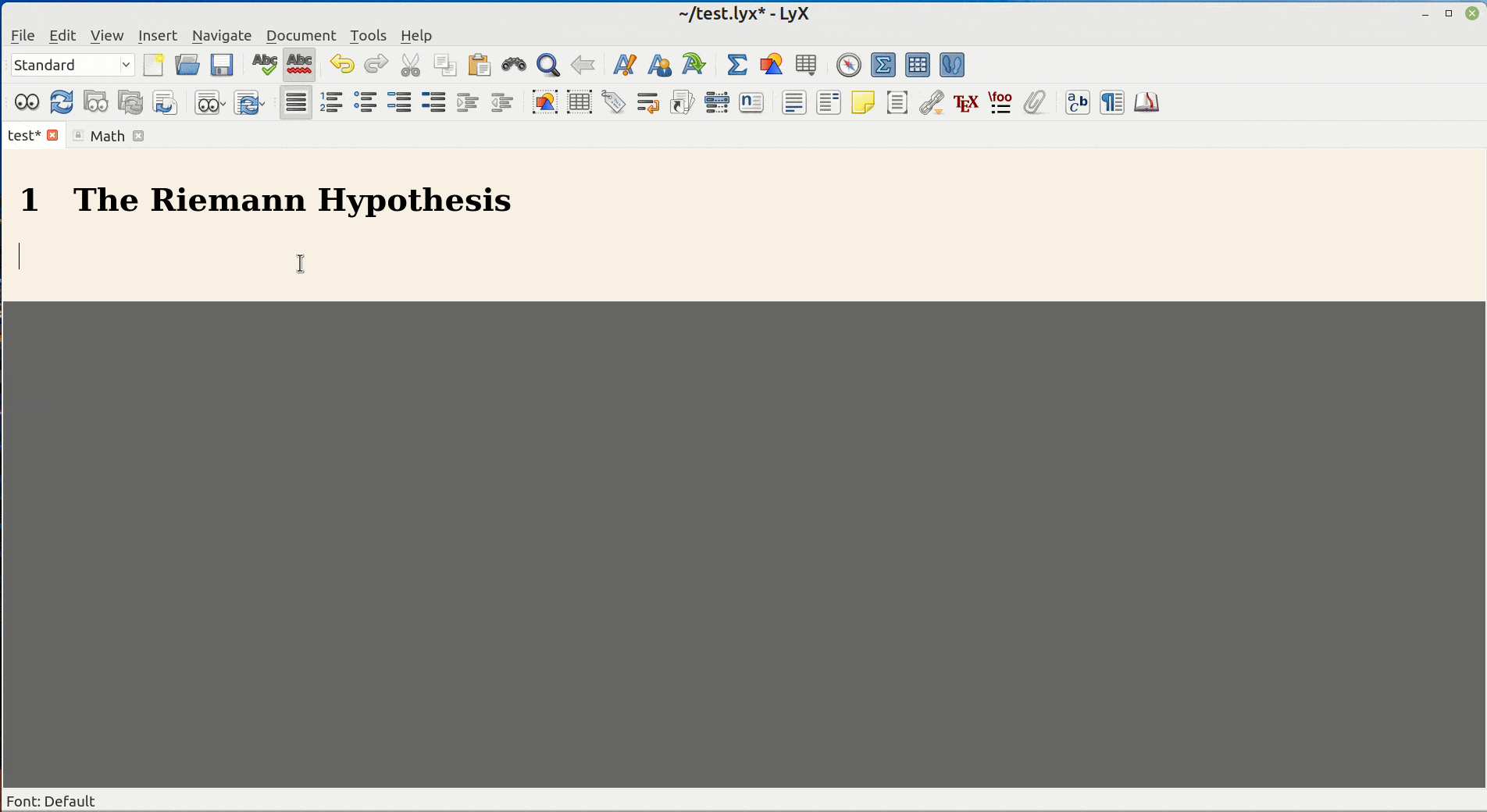This screenshot has width=1487, height=812.
Task: Insert an equation with the Sigma icon
Action: click(735, 65)
